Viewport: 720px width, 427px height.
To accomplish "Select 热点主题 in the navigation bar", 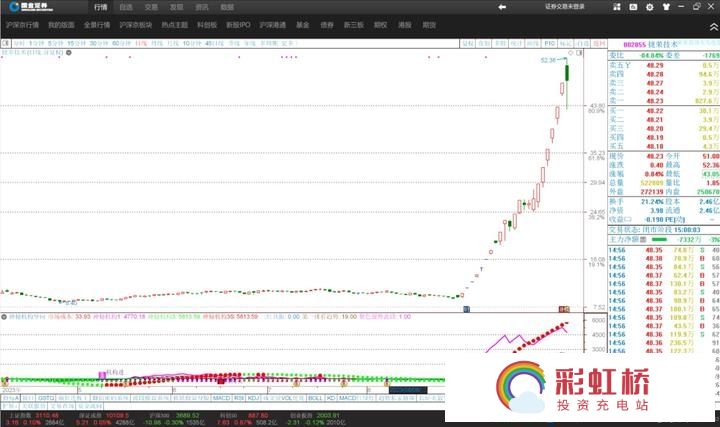I will 174,25.
